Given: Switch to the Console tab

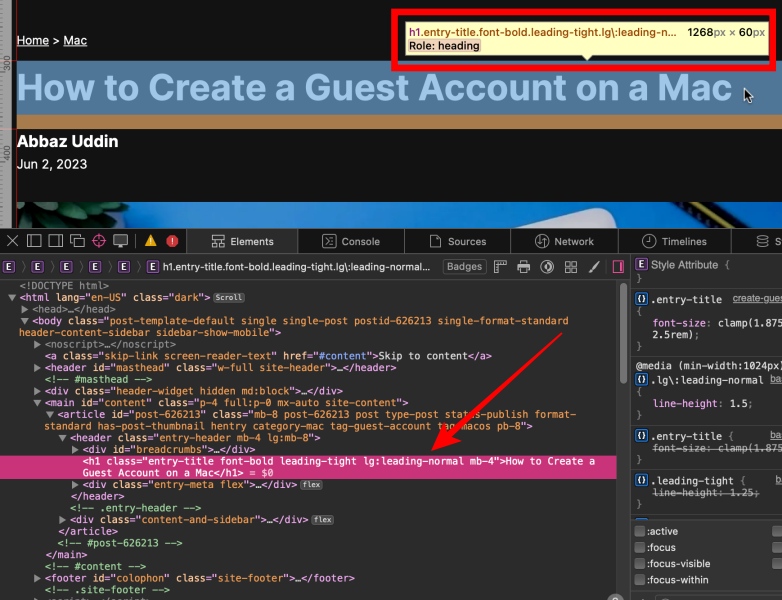Looking at the screenshot, I should point(351,241).
